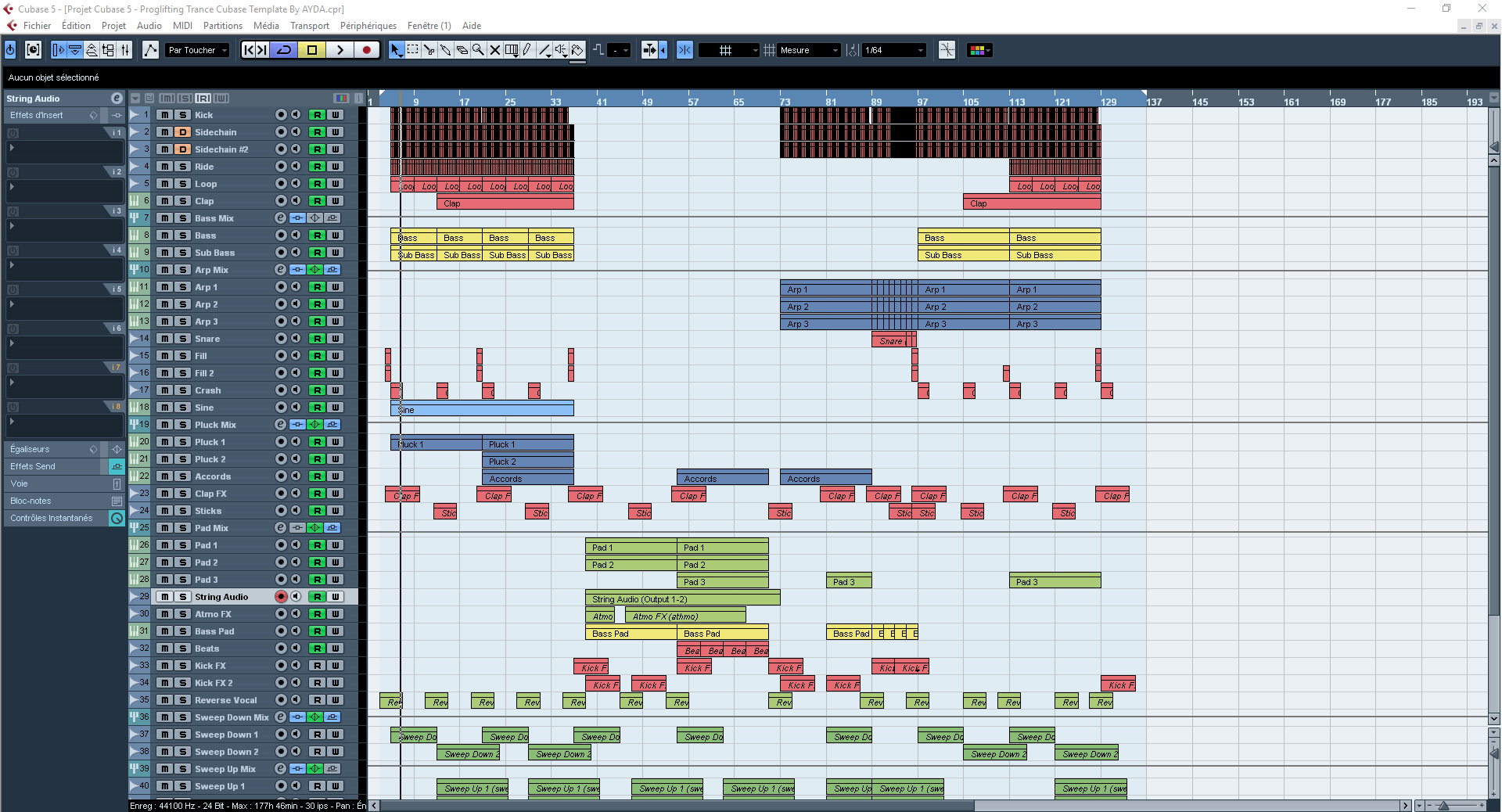Toggle Read automation on Snare track
Image resolution: width=1502 pixels, height=812 pixels.
click(317, 339)
